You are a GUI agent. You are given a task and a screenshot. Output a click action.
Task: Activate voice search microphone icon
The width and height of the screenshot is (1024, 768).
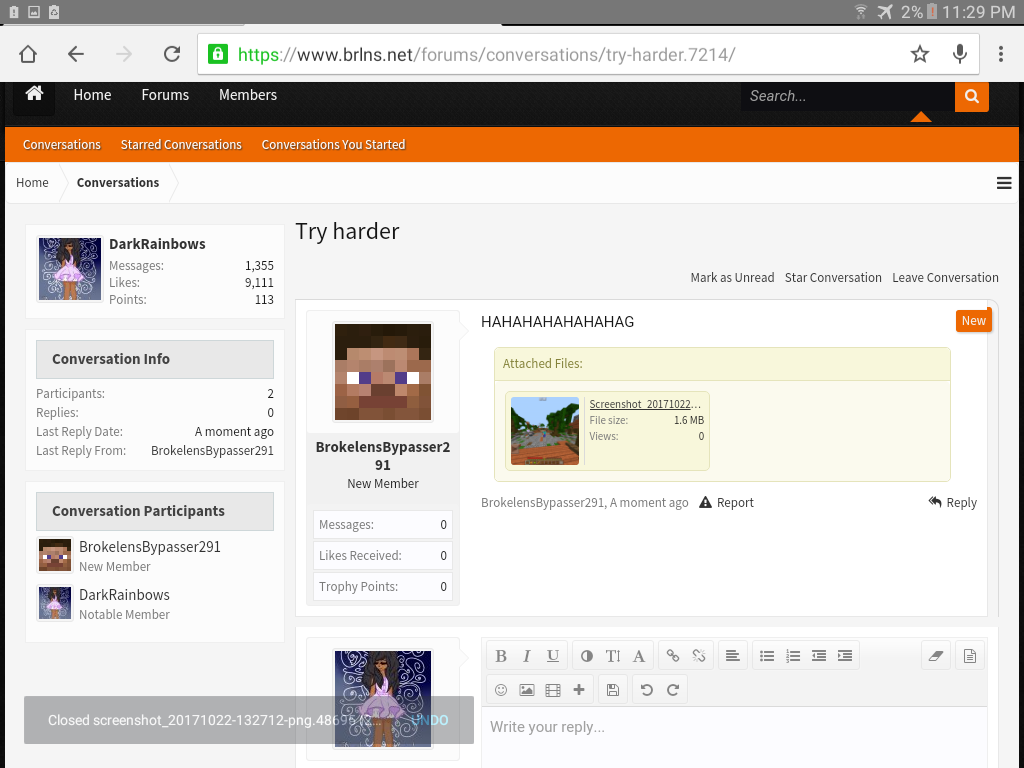click(x=959, y=54)
